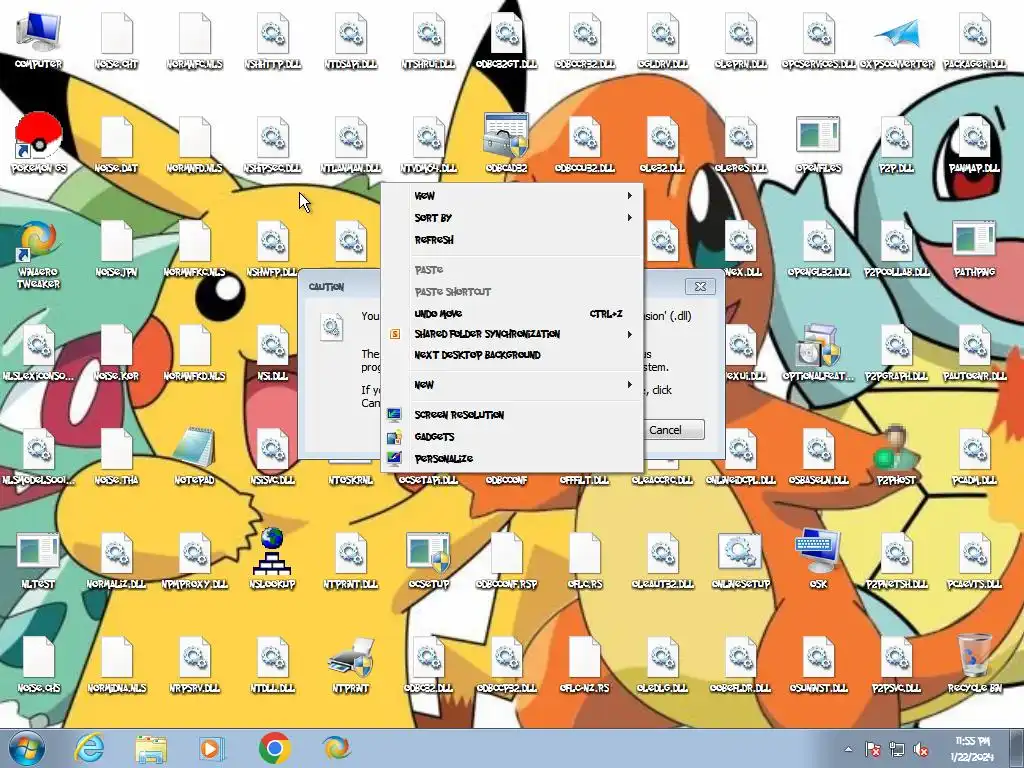The image size is (1024, 768).
Task: Choose Refresh from the context menu
Action: point(513,240)
